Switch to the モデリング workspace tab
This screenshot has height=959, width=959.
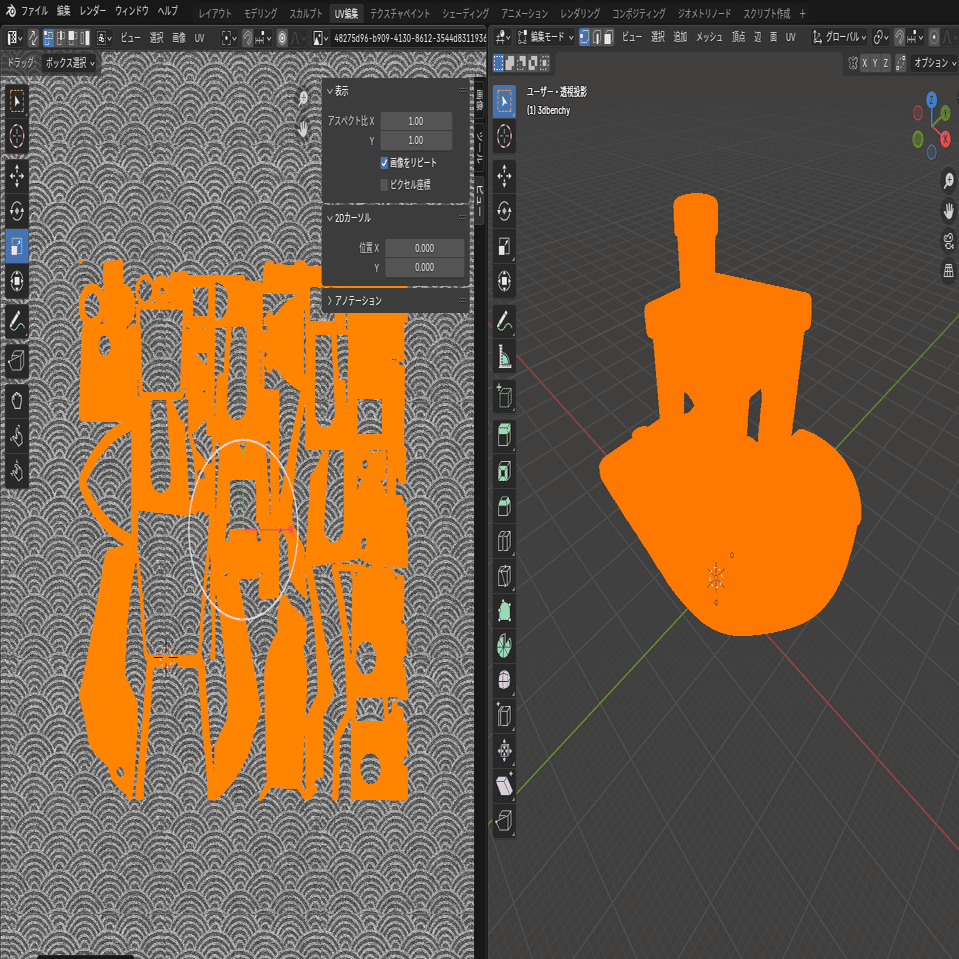261,13
